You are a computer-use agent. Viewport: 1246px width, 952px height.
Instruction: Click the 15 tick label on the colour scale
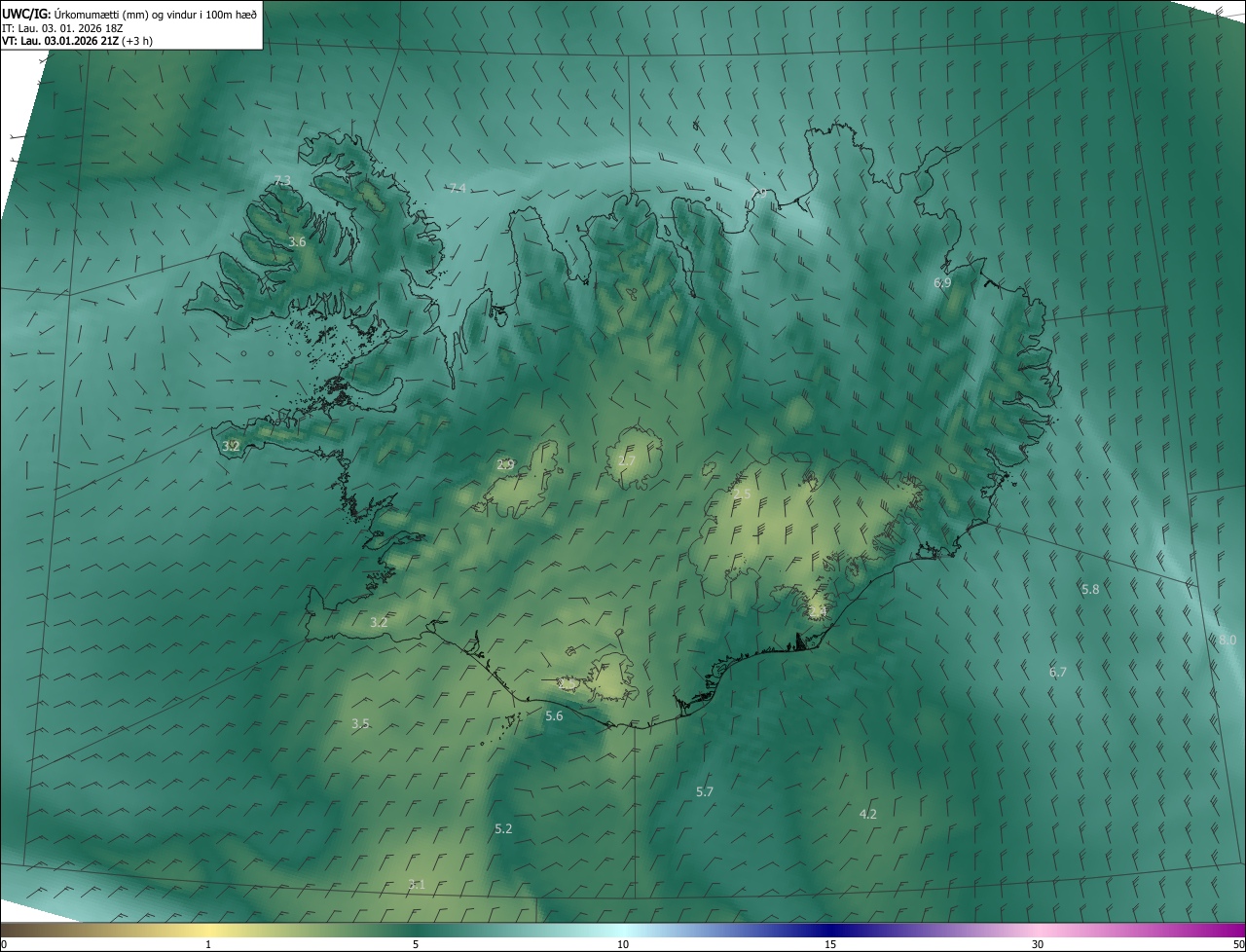pyautogui.click(x=830, y=944)
